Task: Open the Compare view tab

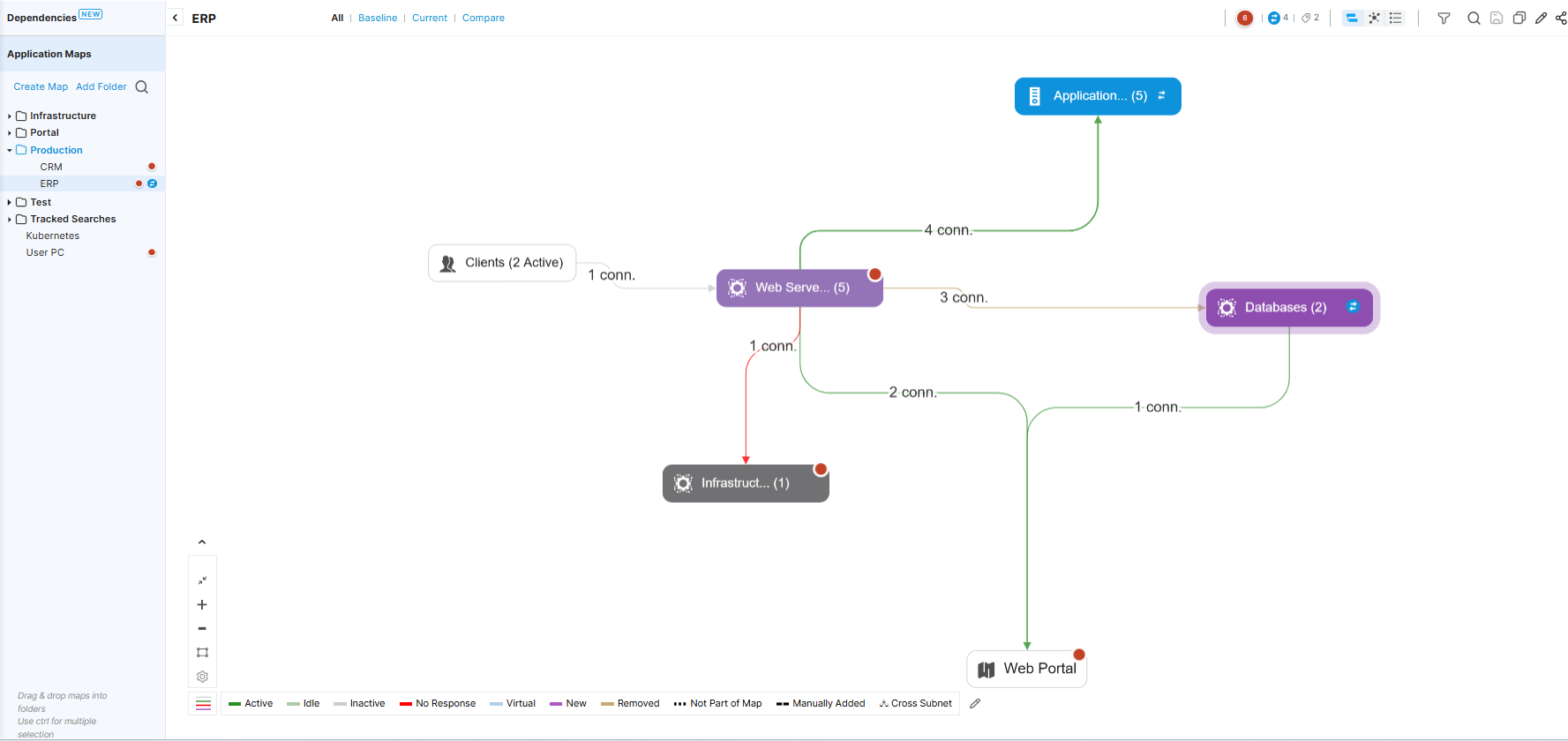Action: (484, 18)
